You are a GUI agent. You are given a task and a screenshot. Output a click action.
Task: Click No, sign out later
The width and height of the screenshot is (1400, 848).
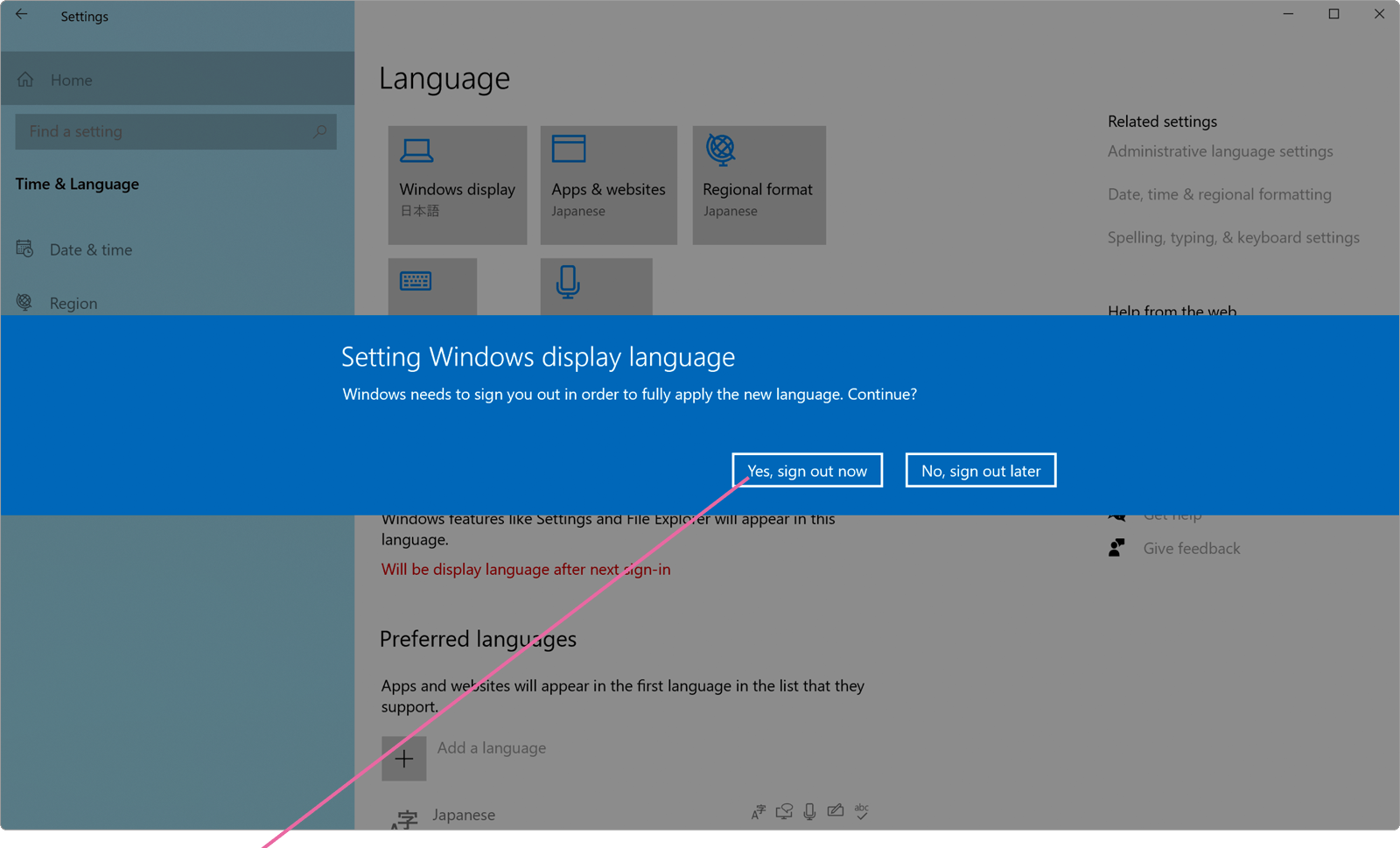coord(980,470)
